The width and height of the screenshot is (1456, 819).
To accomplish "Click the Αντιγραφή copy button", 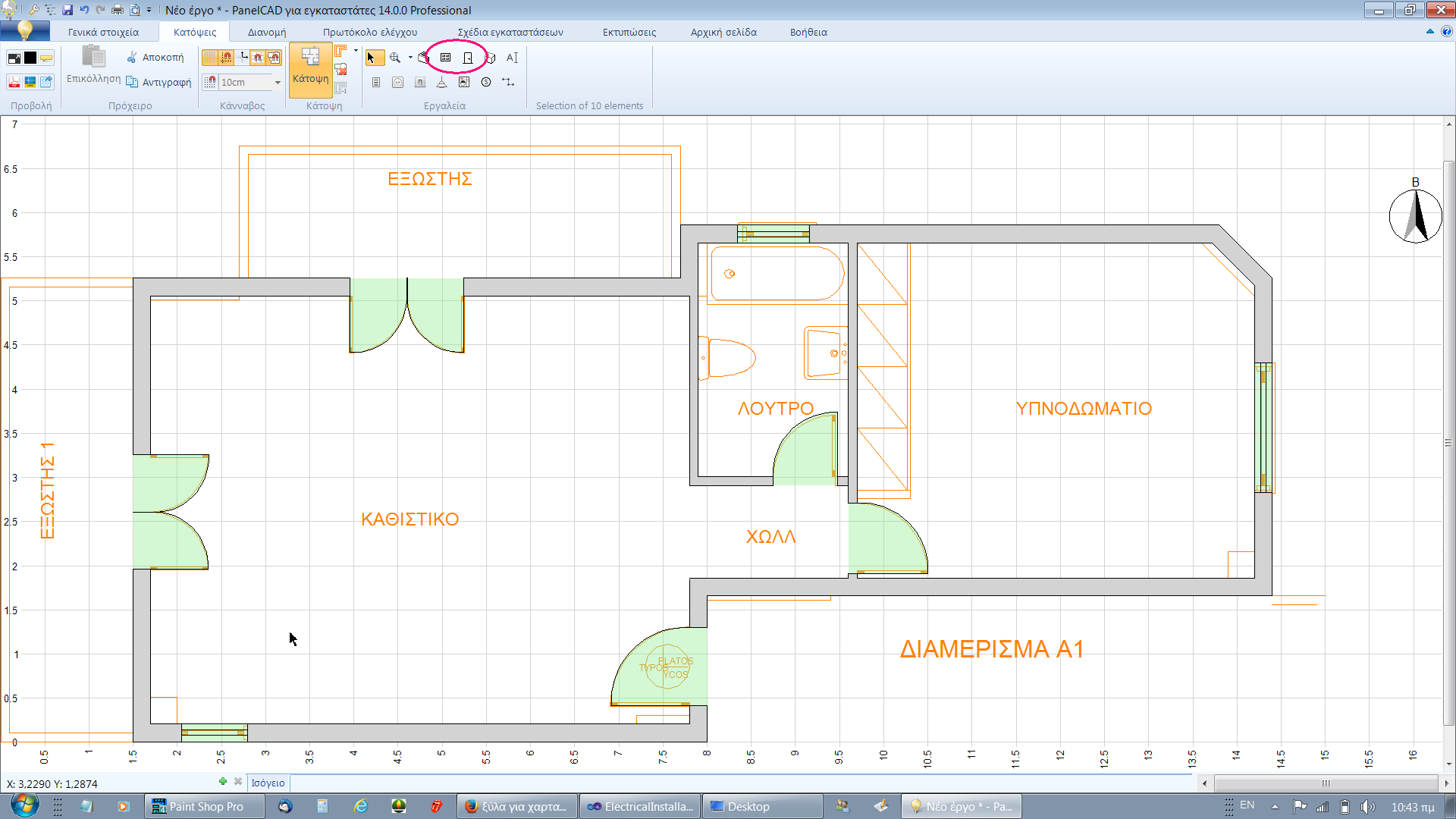I will pyautogui.click(x=158, y=82).
